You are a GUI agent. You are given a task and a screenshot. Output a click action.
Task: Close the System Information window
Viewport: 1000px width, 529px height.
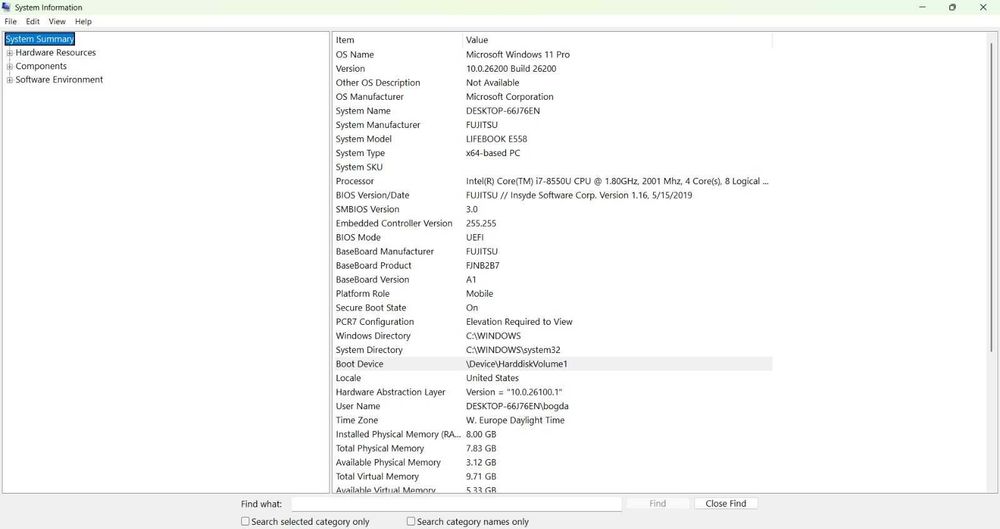(x=983, y=7)
